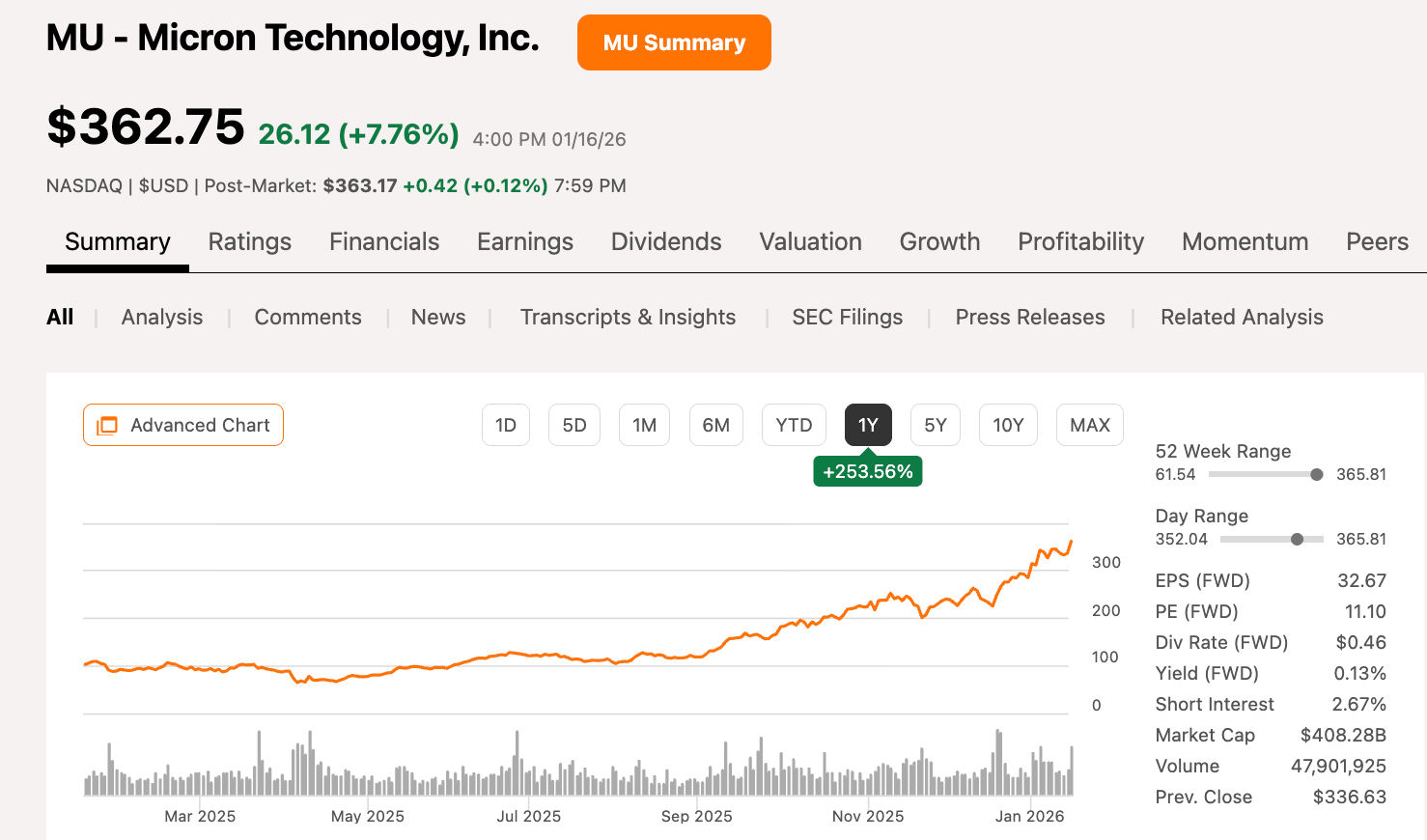
Task: Show the MAX chart range
Action: pyautogui.click(x=1089, y=425)
